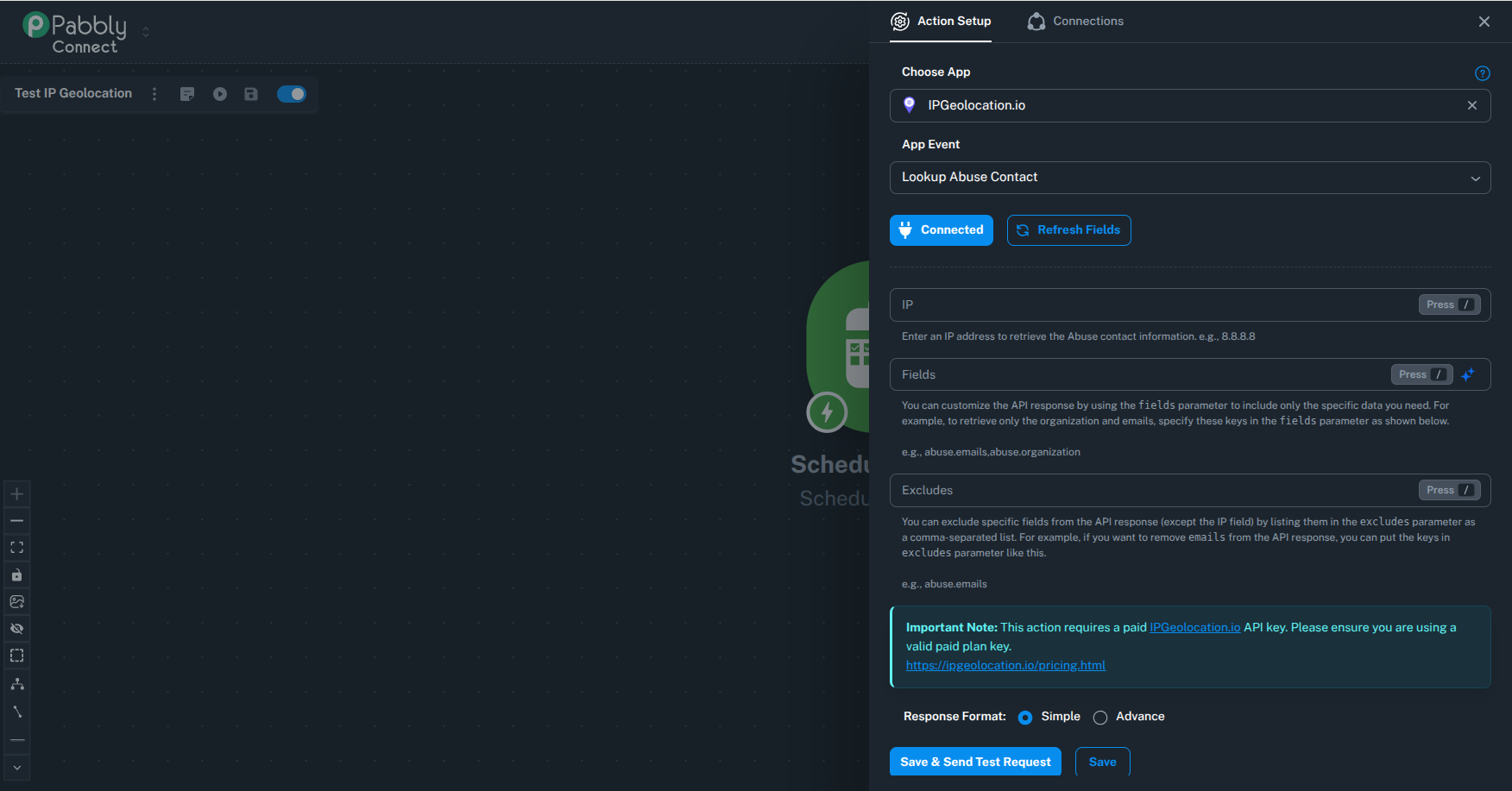Screen dimensions: 1512x791
Task: Fit the canvas to view
Action: pyautogui.click(x=16, y=548)
